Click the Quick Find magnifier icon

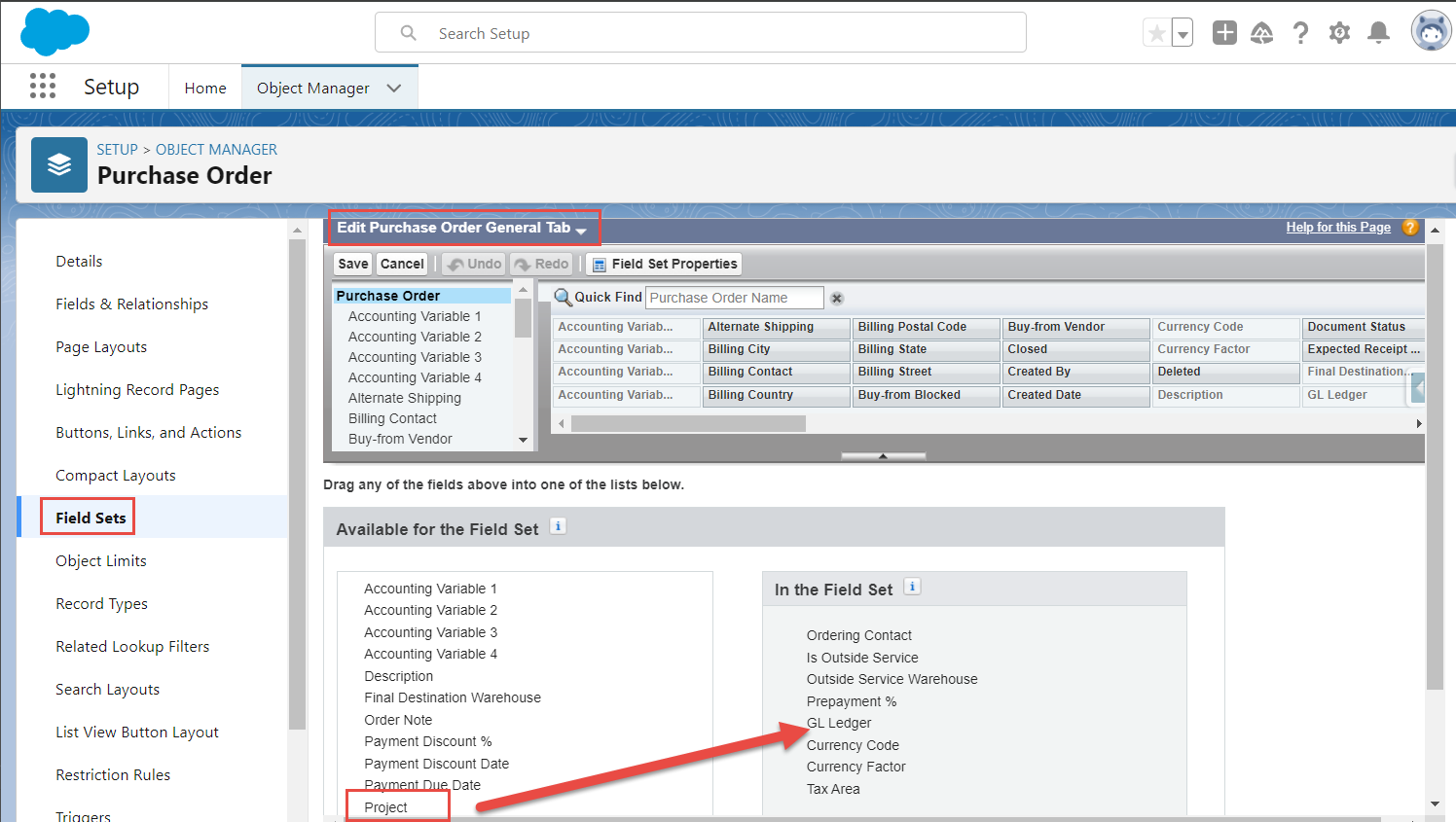[x=563, y=298]
